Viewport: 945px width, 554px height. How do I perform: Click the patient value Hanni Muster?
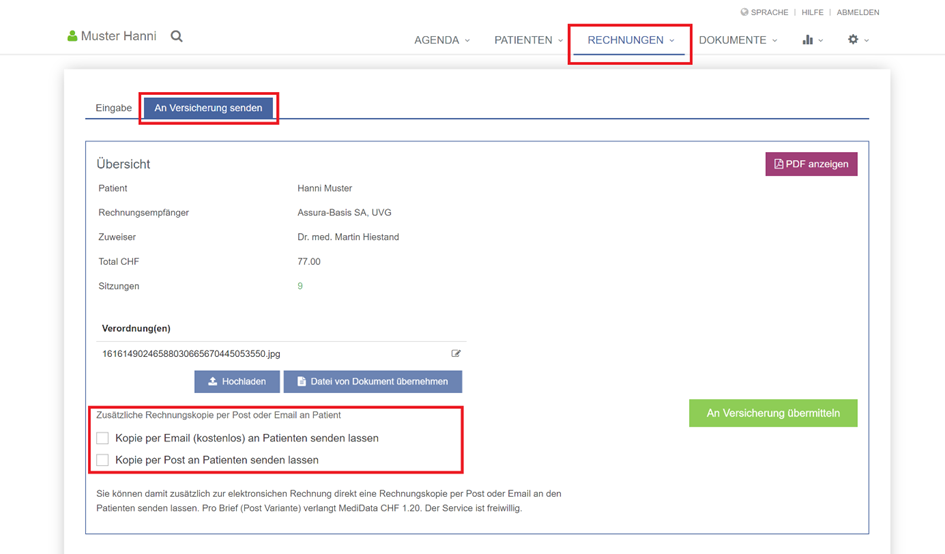[x=324, y=188]
